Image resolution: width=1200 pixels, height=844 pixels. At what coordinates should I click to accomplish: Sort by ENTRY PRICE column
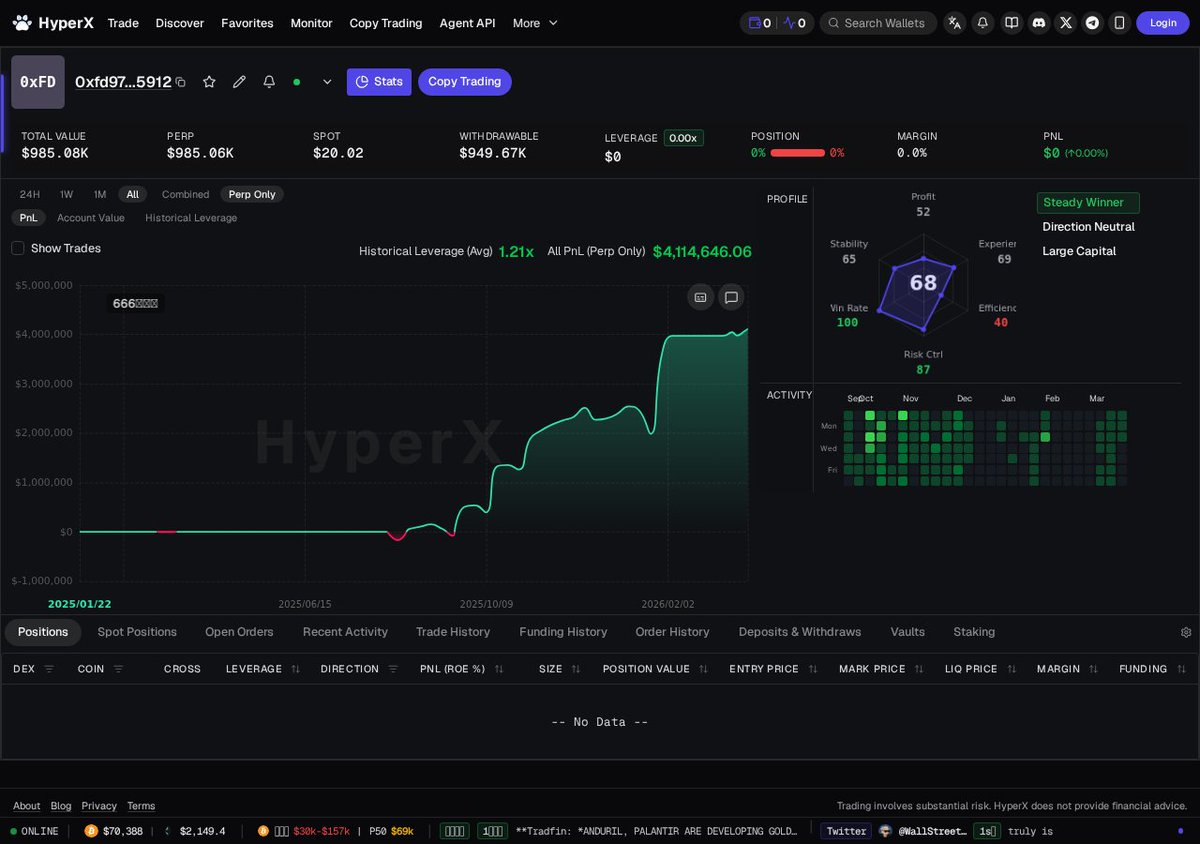[x=813, y=669]
